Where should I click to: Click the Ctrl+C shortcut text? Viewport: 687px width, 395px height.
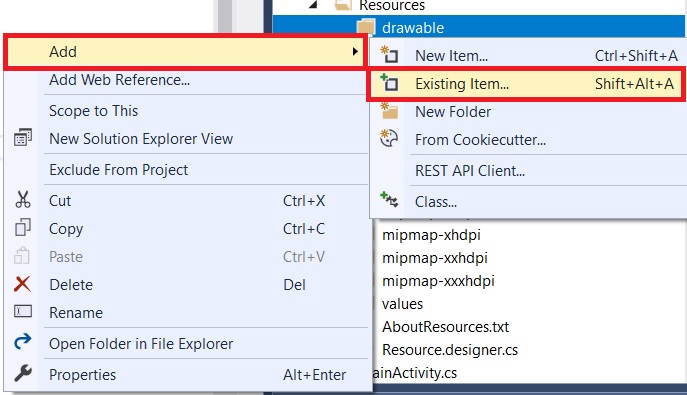[x=304, y=229]
